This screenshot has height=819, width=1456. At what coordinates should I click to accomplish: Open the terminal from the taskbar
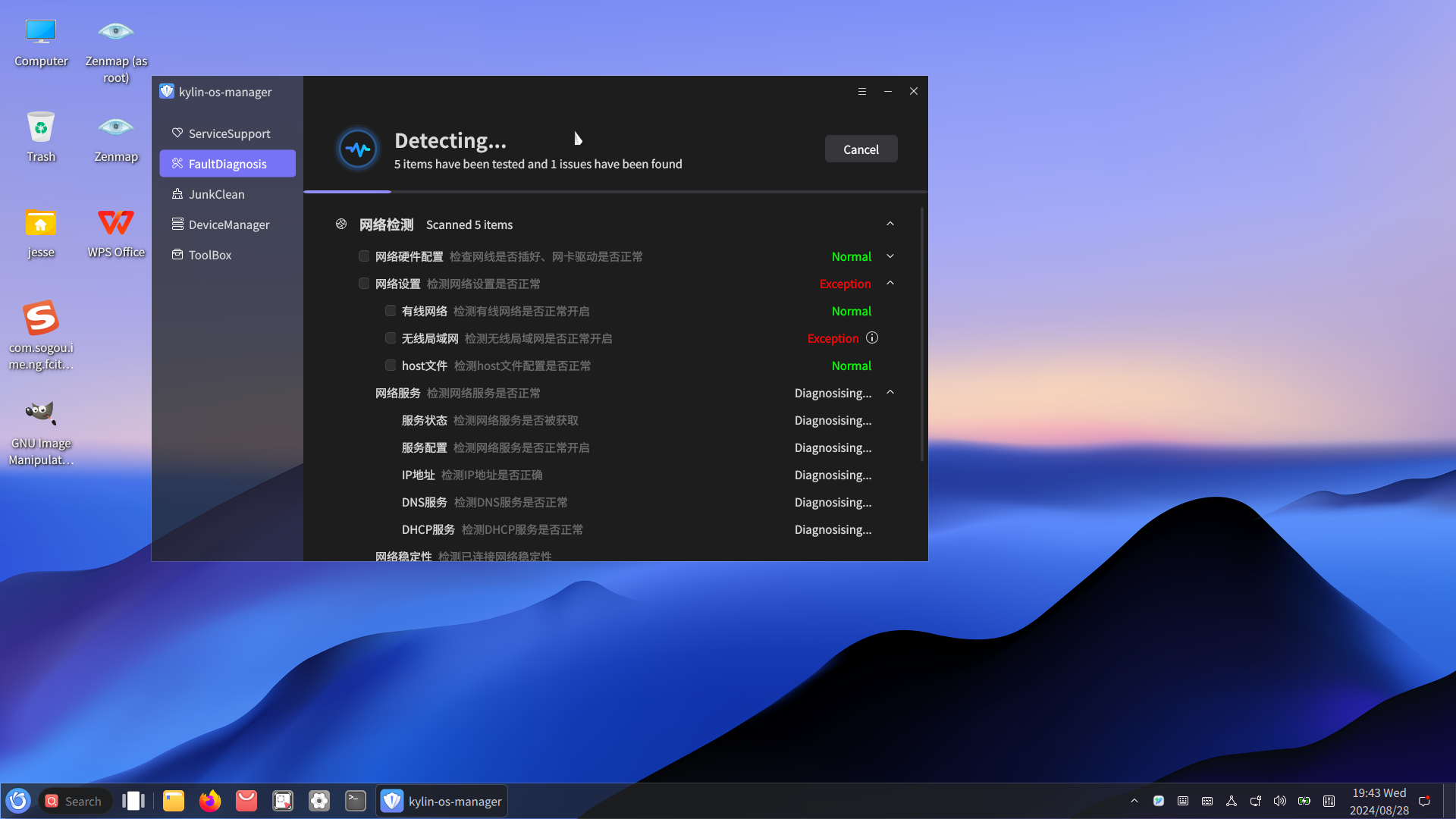click(356, 801)
